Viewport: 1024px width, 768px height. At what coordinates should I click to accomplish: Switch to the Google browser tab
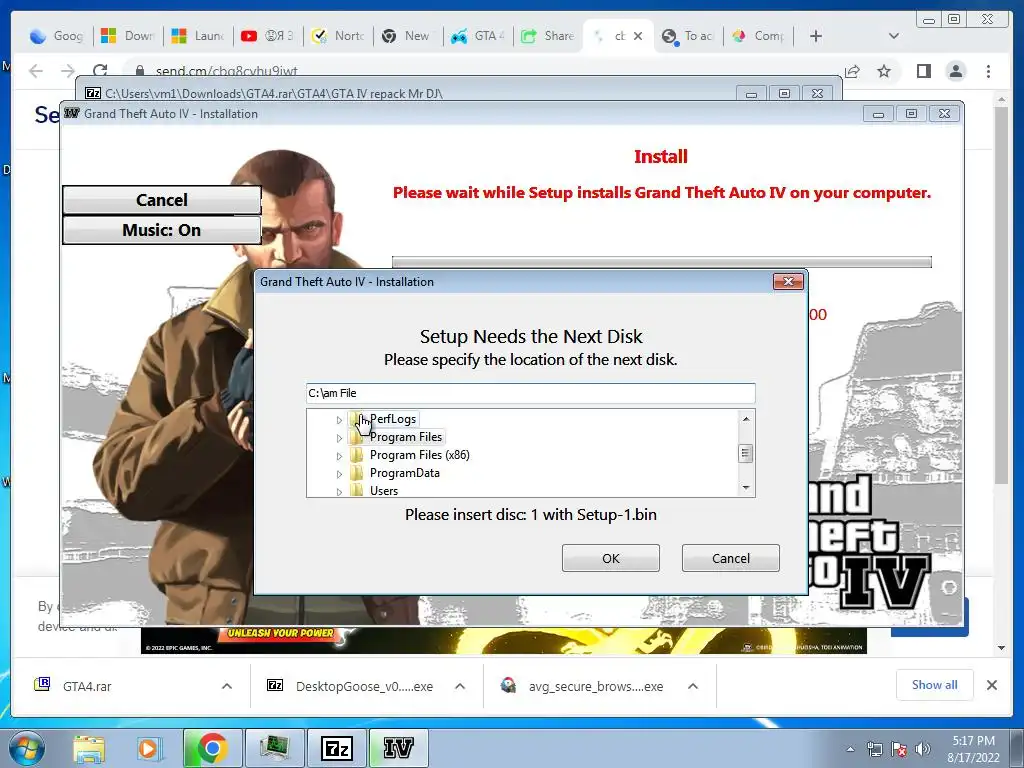pyautogui.click(x=57, y=36)
